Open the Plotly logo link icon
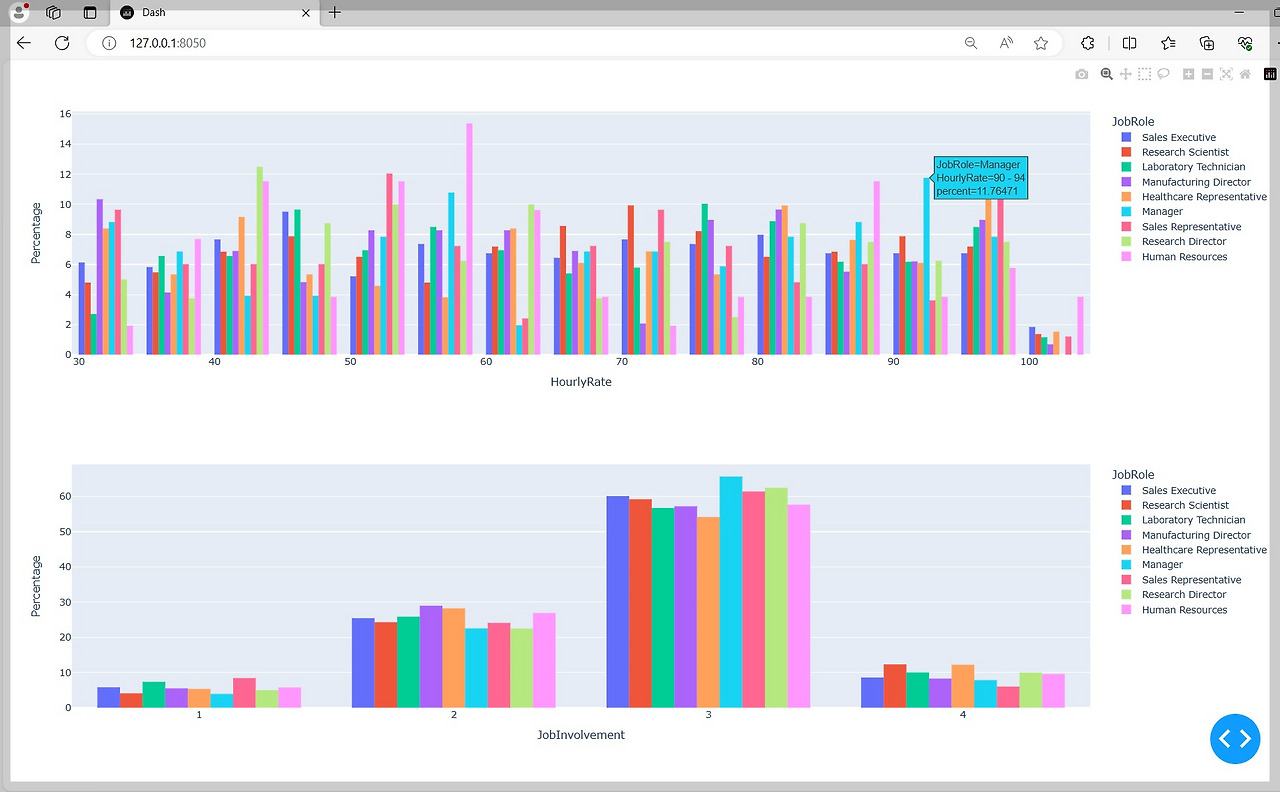This screenshot has height=792, width=1280. tap(1270, 74)
